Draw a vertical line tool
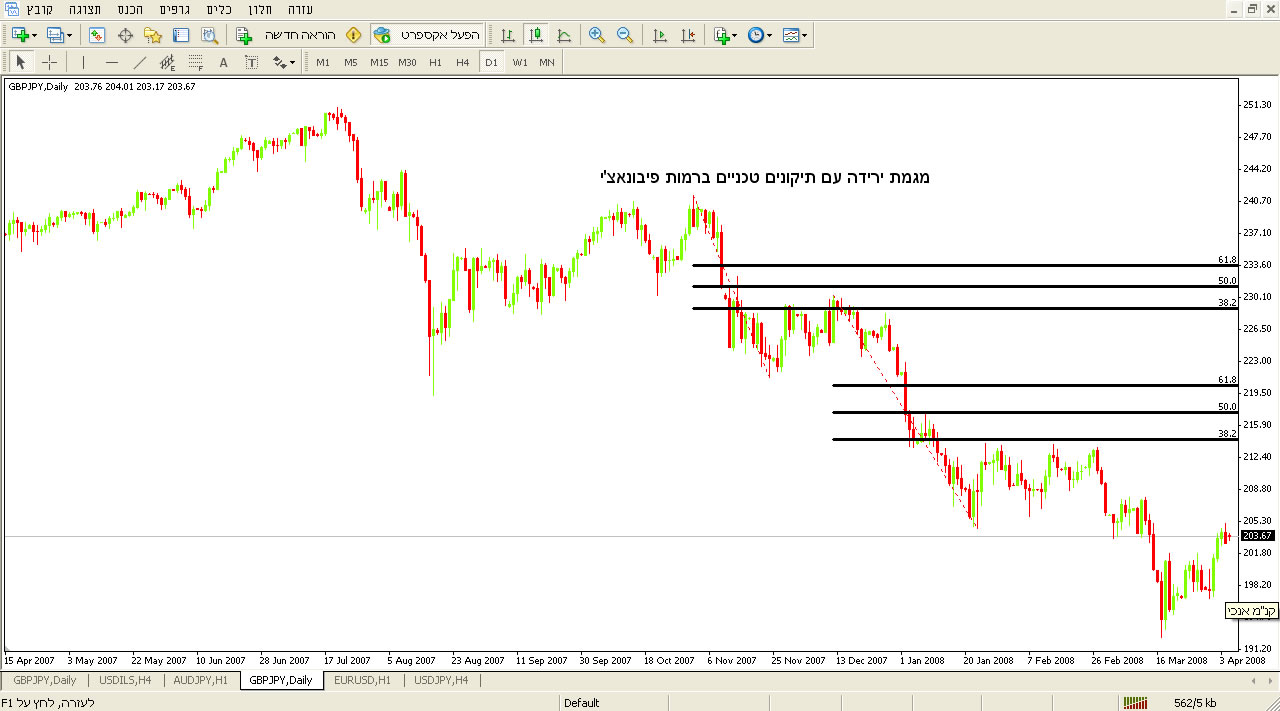This screenshot has height=711, width=1280. pos(84,62)
